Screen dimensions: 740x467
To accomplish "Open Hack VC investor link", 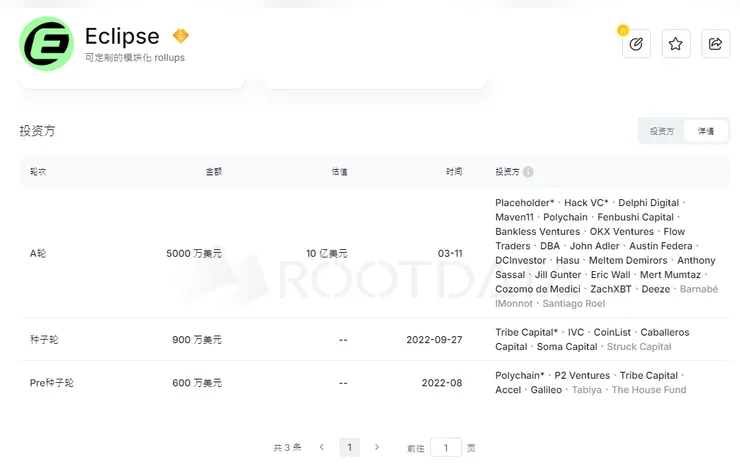I will [x=586, y=203].
